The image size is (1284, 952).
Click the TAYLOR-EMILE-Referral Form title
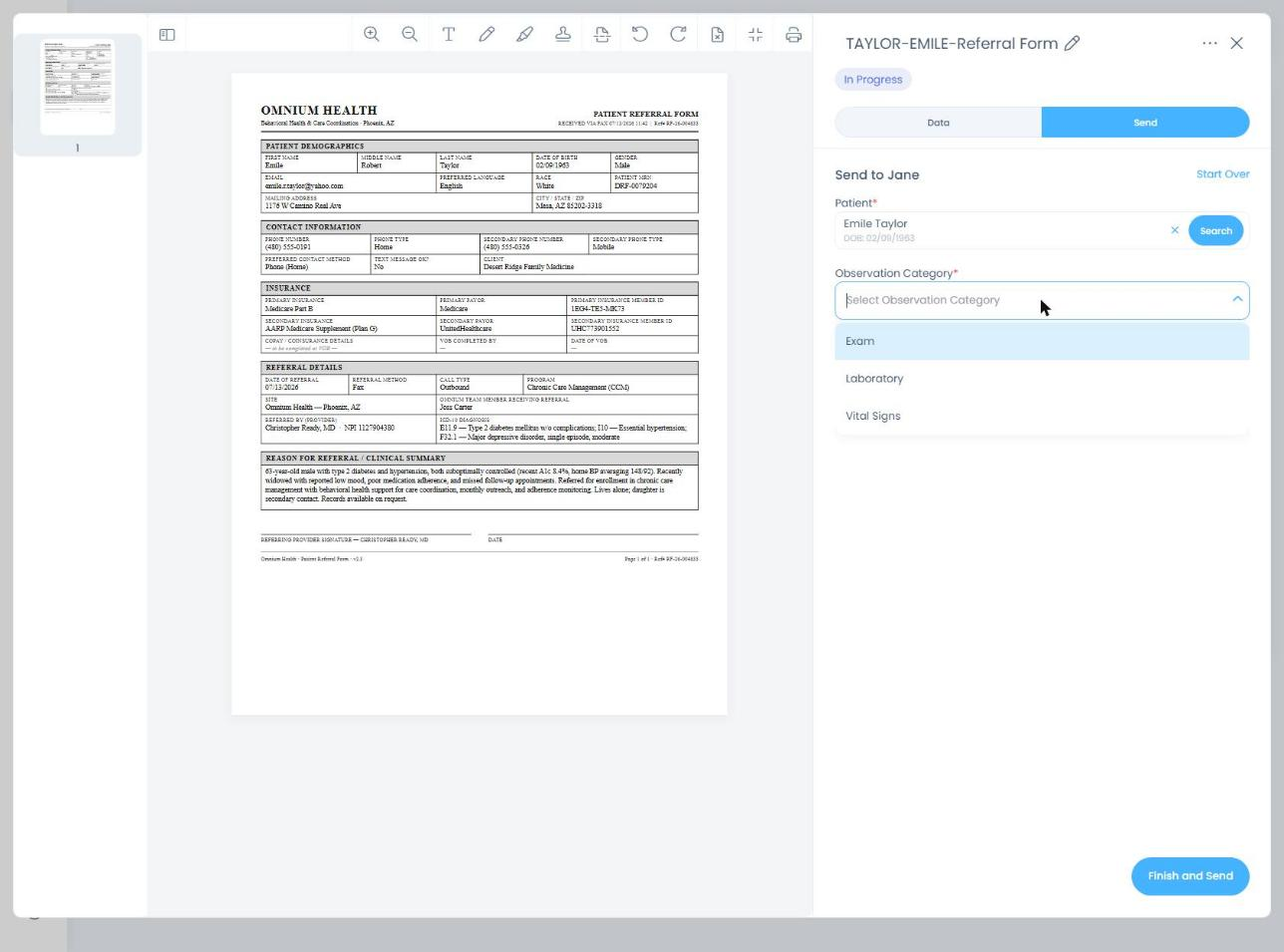(951, 44)
